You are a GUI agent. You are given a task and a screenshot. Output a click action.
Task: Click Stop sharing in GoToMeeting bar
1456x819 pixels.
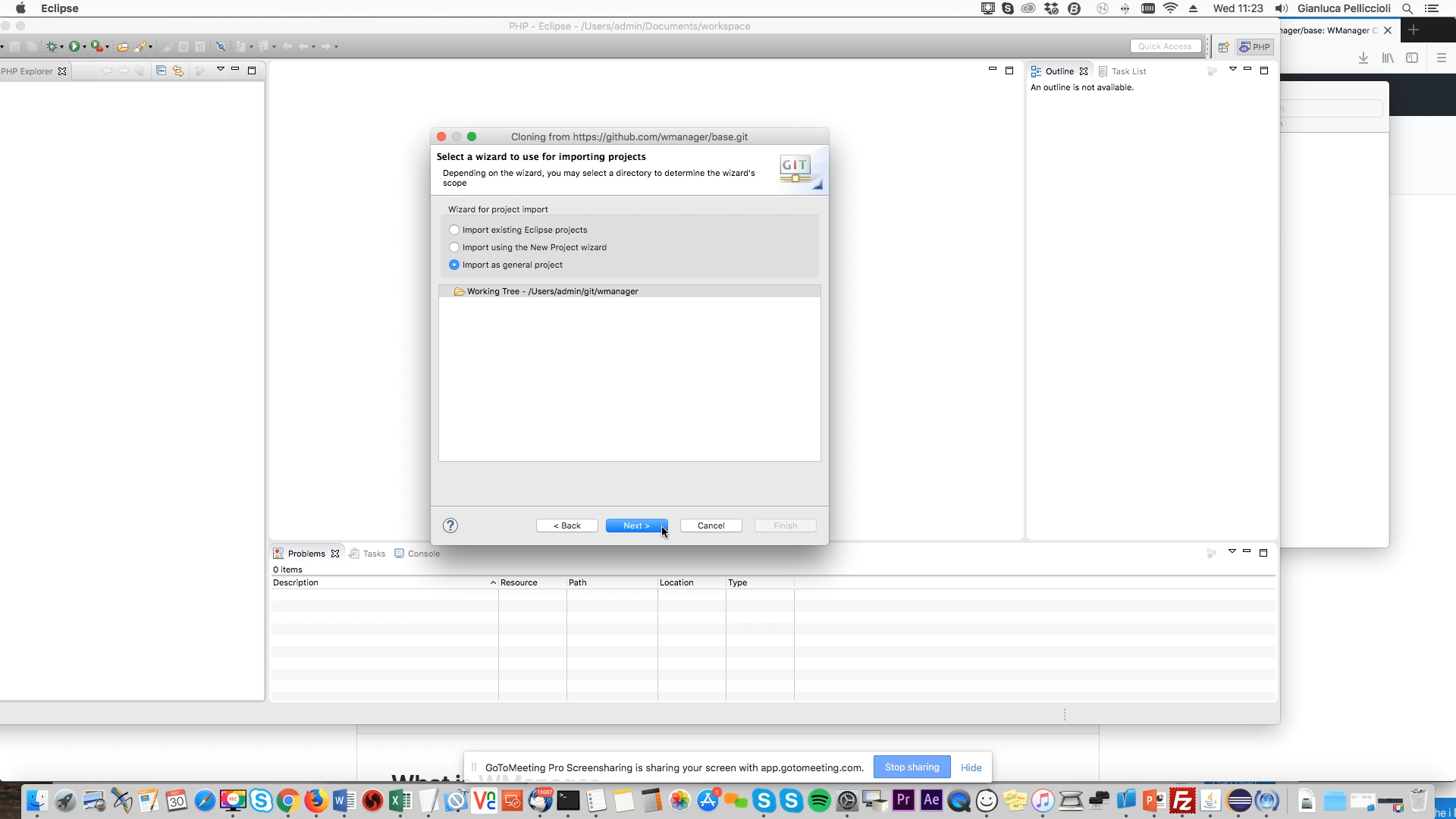tap(912, 767)
